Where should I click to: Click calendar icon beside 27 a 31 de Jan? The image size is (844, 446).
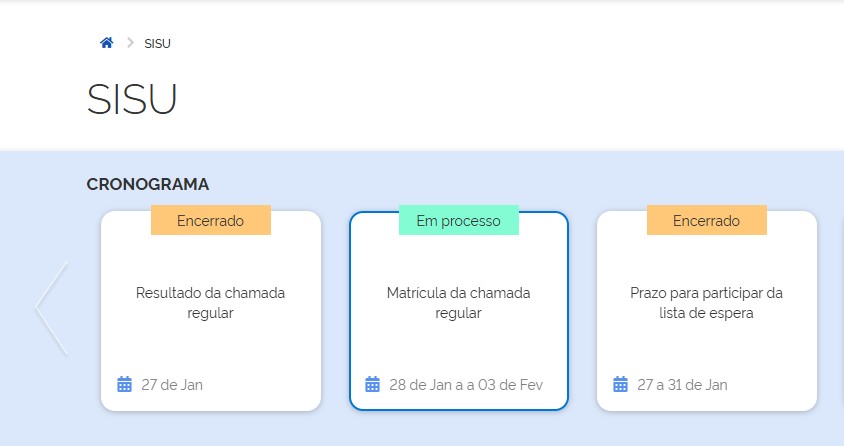click(620, 384)
